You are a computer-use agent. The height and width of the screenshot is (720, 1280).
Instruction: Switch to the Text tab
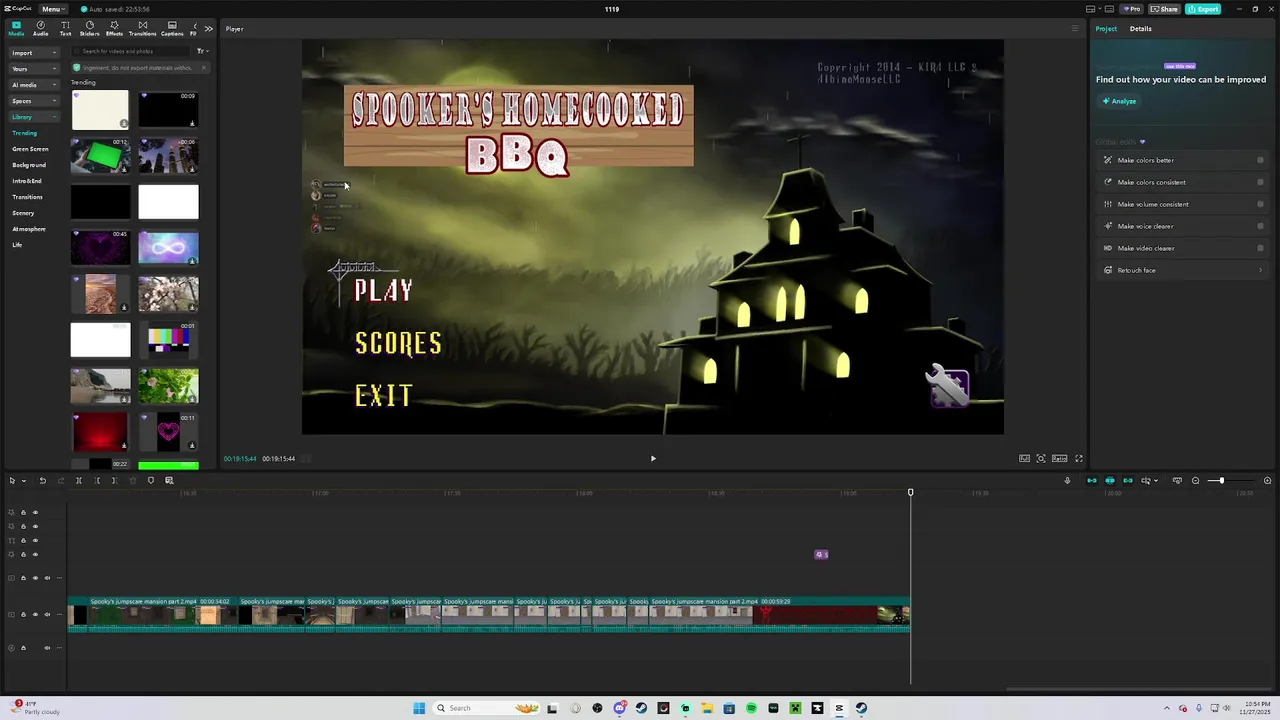click(65, 28)
